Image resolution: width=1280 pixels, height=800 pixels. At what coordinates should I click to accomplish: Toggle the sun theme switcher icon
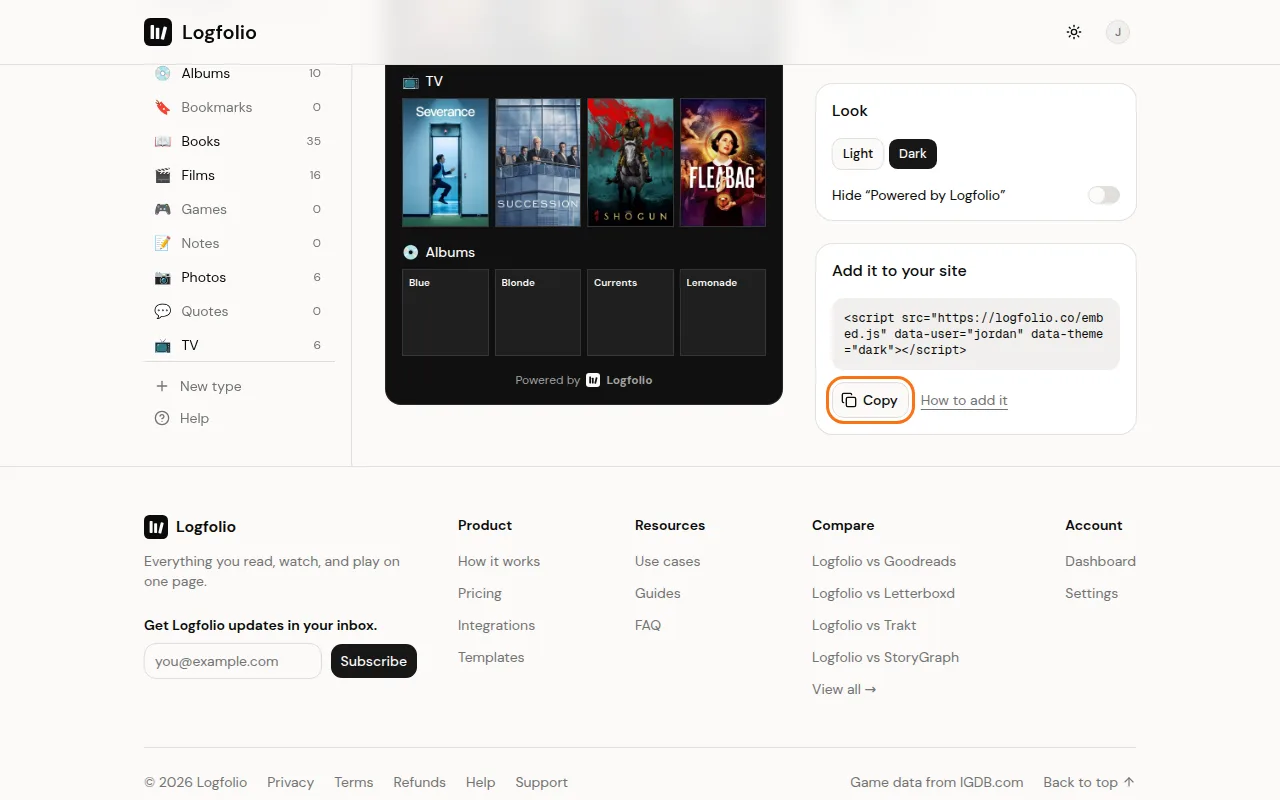point(1074,32)
